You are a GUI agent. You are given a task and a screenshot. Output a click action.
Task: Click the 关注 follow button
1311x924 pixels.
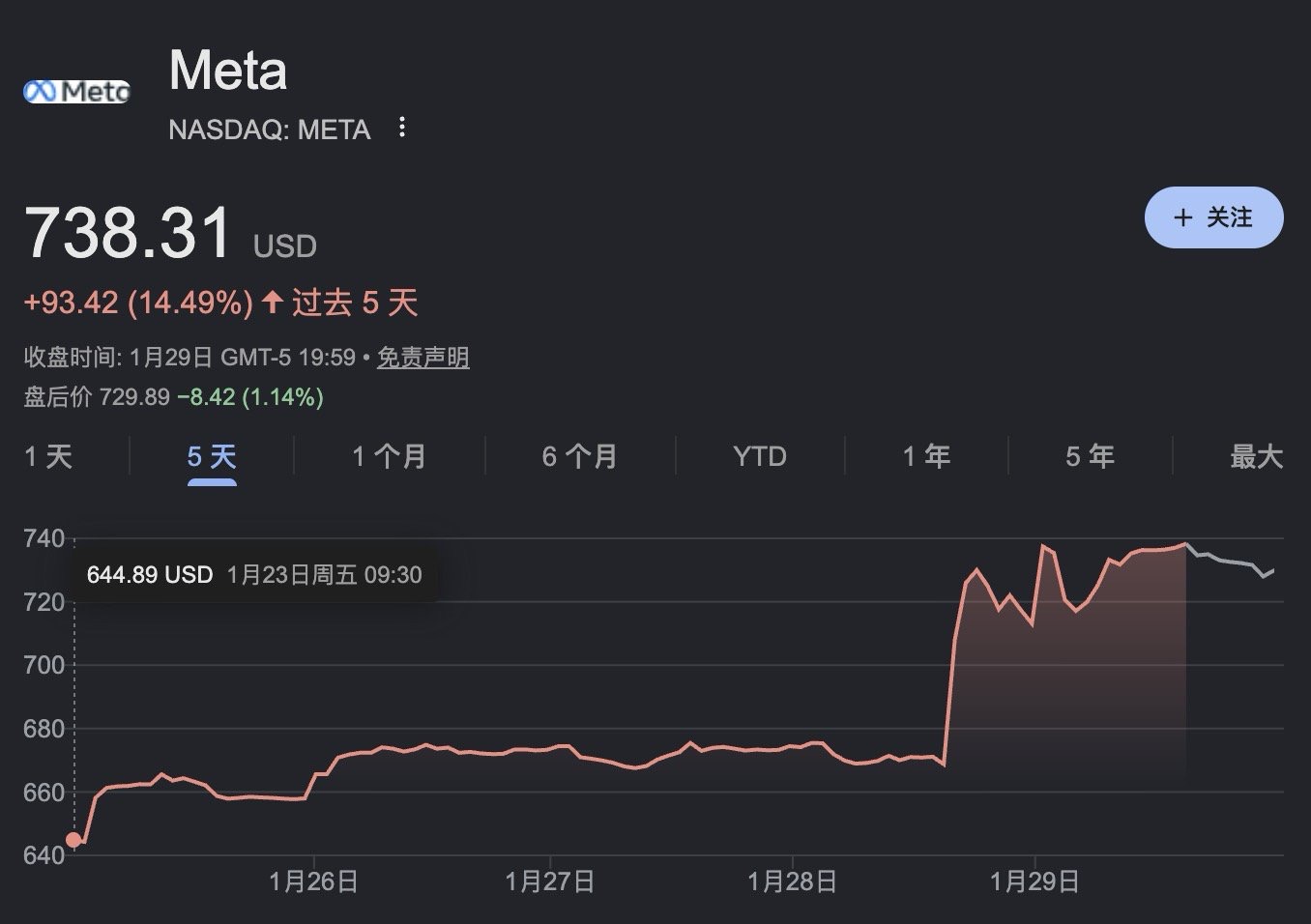[x=1213, y=217]
